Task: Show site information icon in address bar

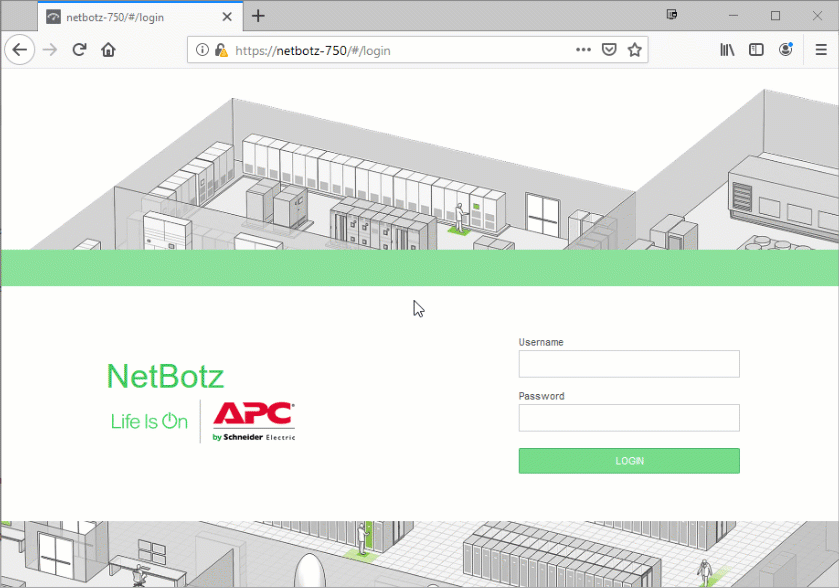Action: tap(202, 50)
